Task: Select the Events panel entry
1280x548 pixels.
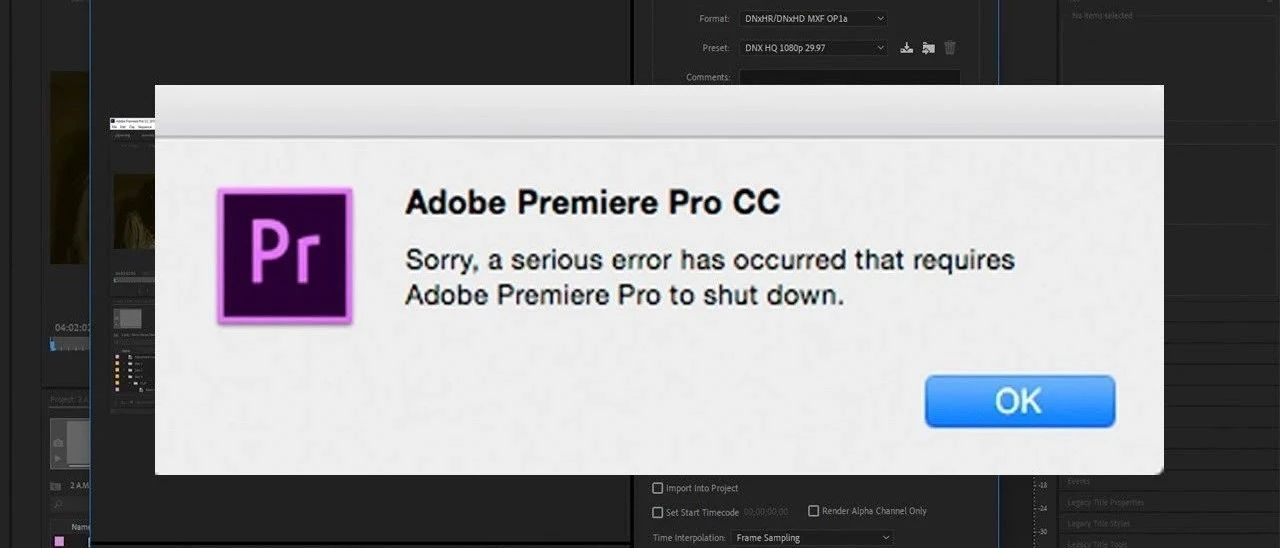Action: [x=1078, y=481]
